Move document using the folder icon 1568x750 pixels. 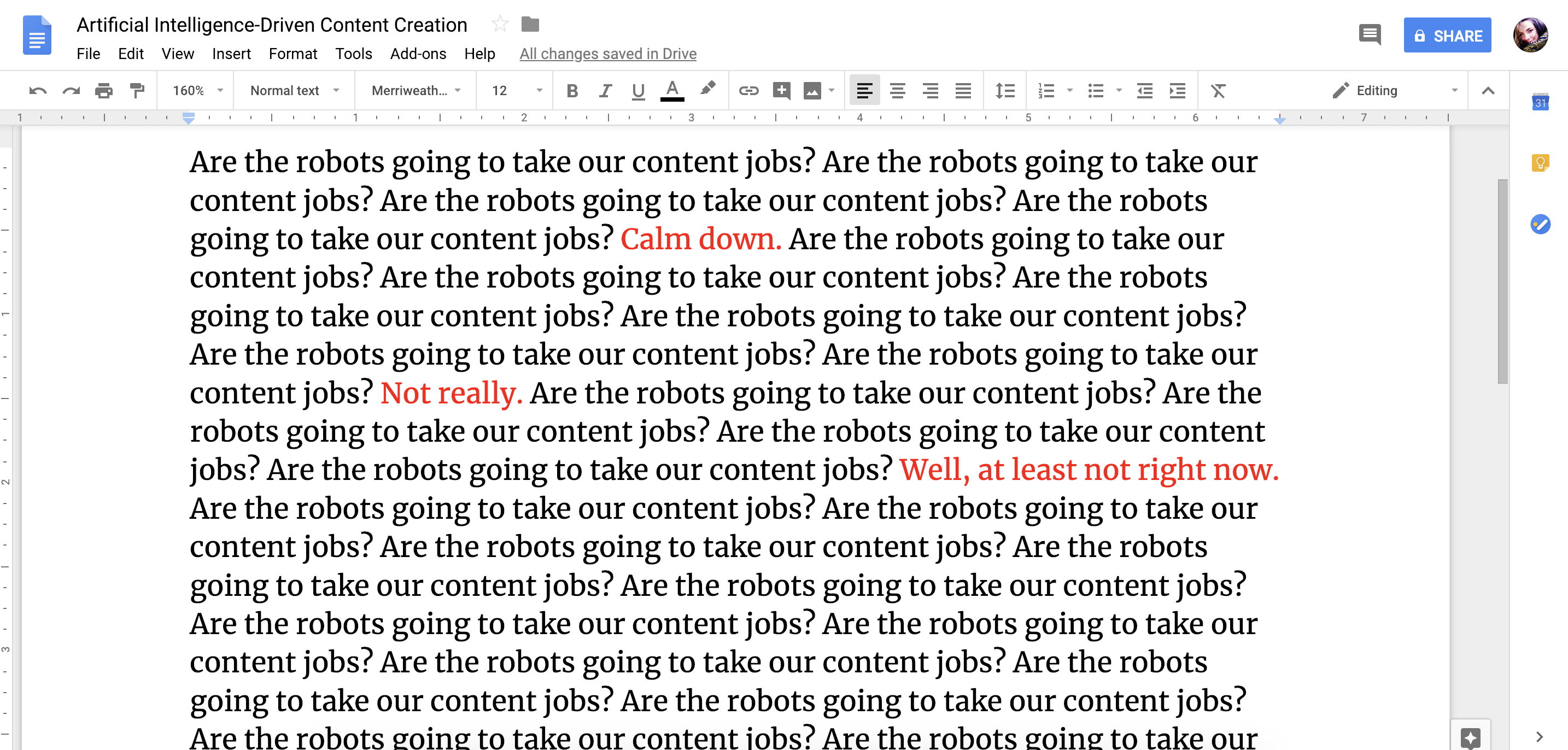530,25
